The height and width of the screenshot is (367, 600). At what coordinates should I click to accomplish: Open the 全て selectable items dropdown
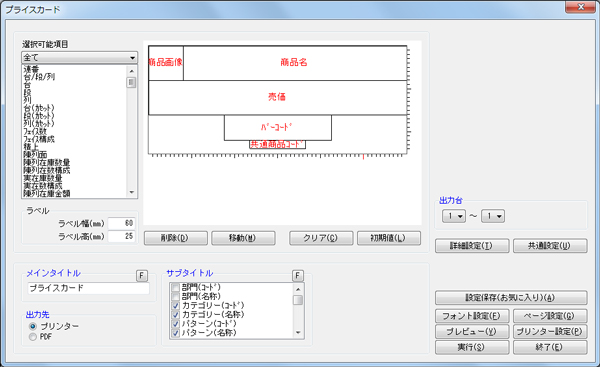[79, 58]
